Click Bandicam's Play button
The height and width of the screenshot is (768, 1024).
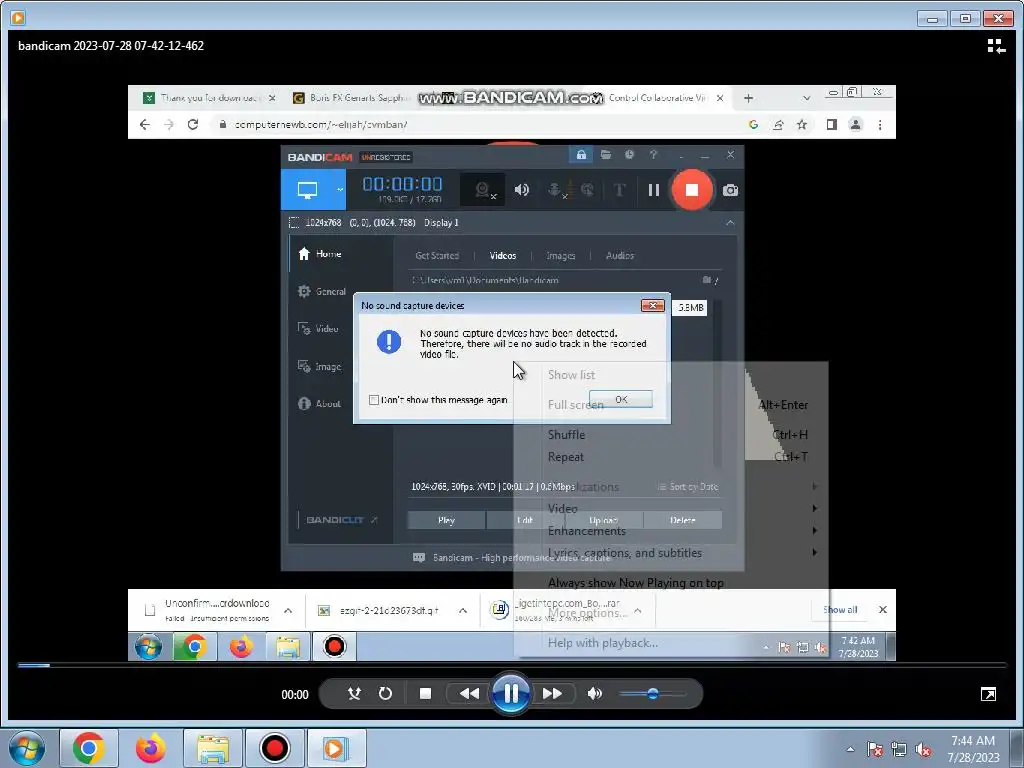(x=447, y=520)
